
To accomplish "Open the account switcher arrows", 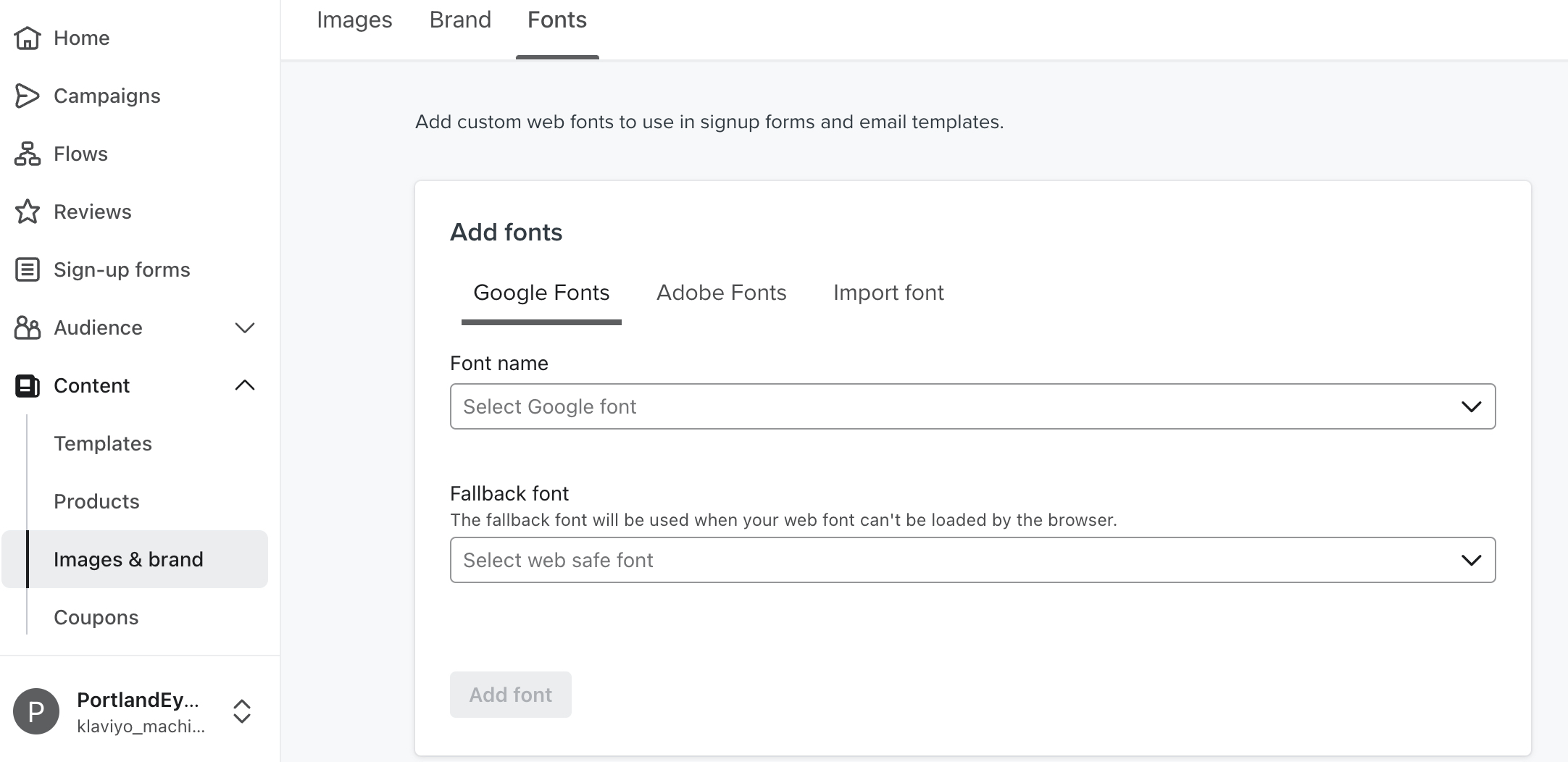I will pyautogui.click(x=242, y=712).
